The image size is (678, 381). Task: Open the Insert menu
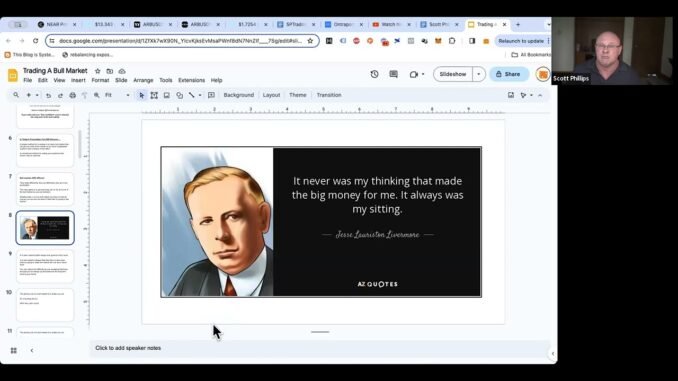pyautogui.click(x=78, y=80)
